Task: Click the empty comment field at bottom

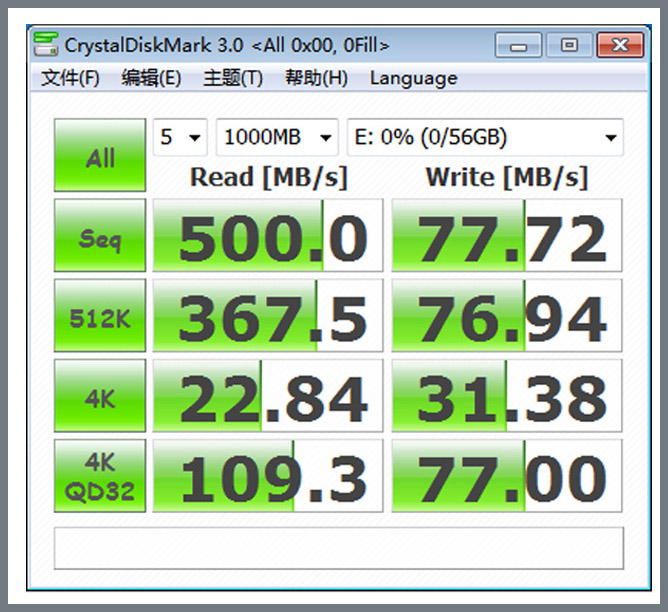Action: coord(339,548)
